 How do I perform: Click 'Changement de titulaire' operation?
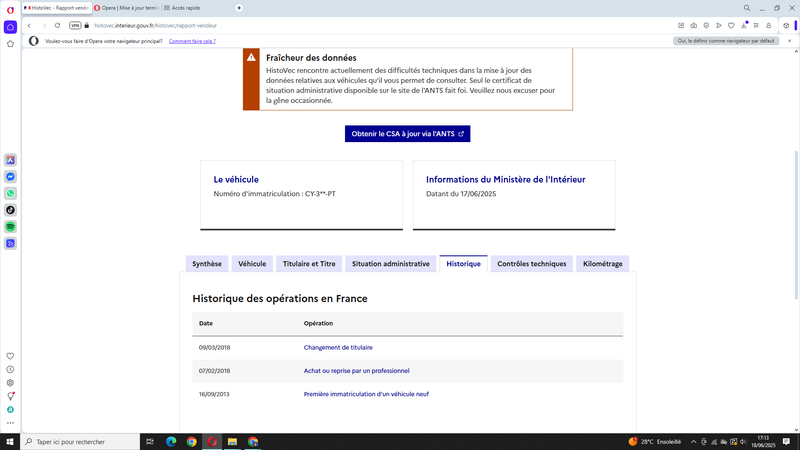pos(338,347)
